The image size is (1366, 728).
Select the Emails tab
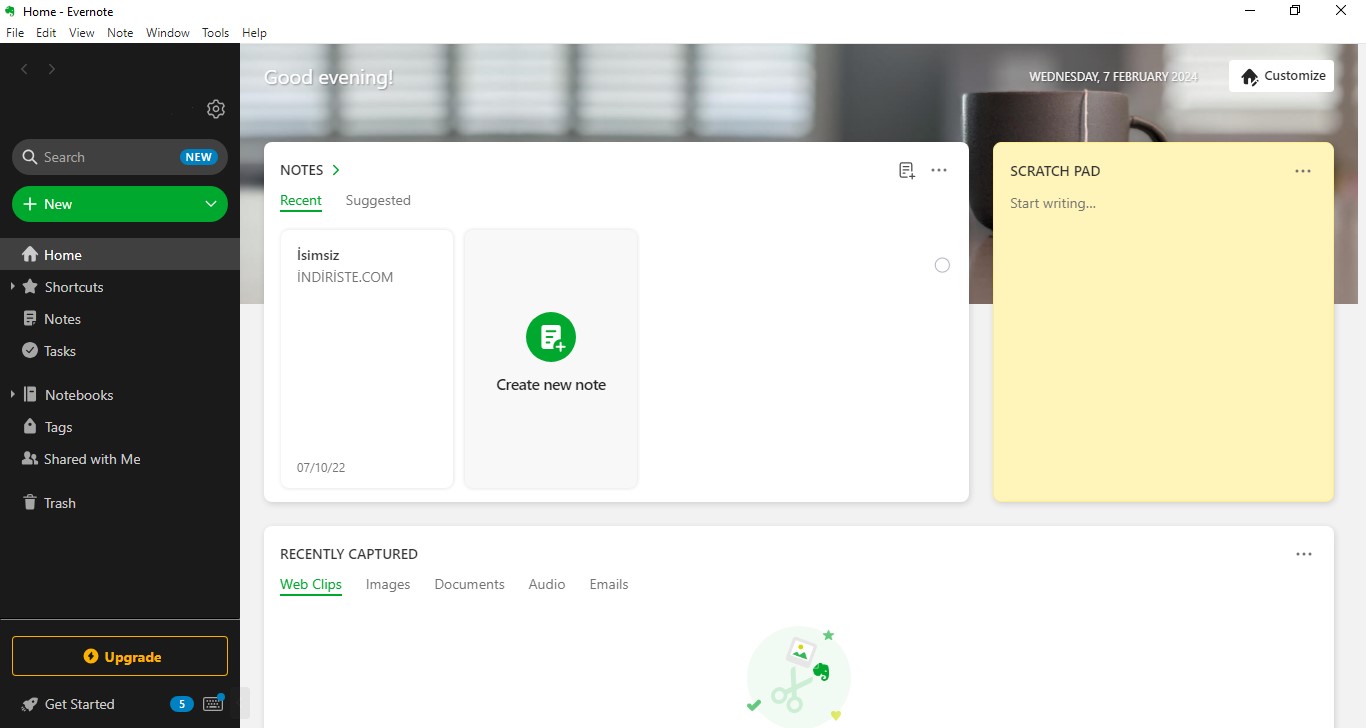(x=609, y=584)
